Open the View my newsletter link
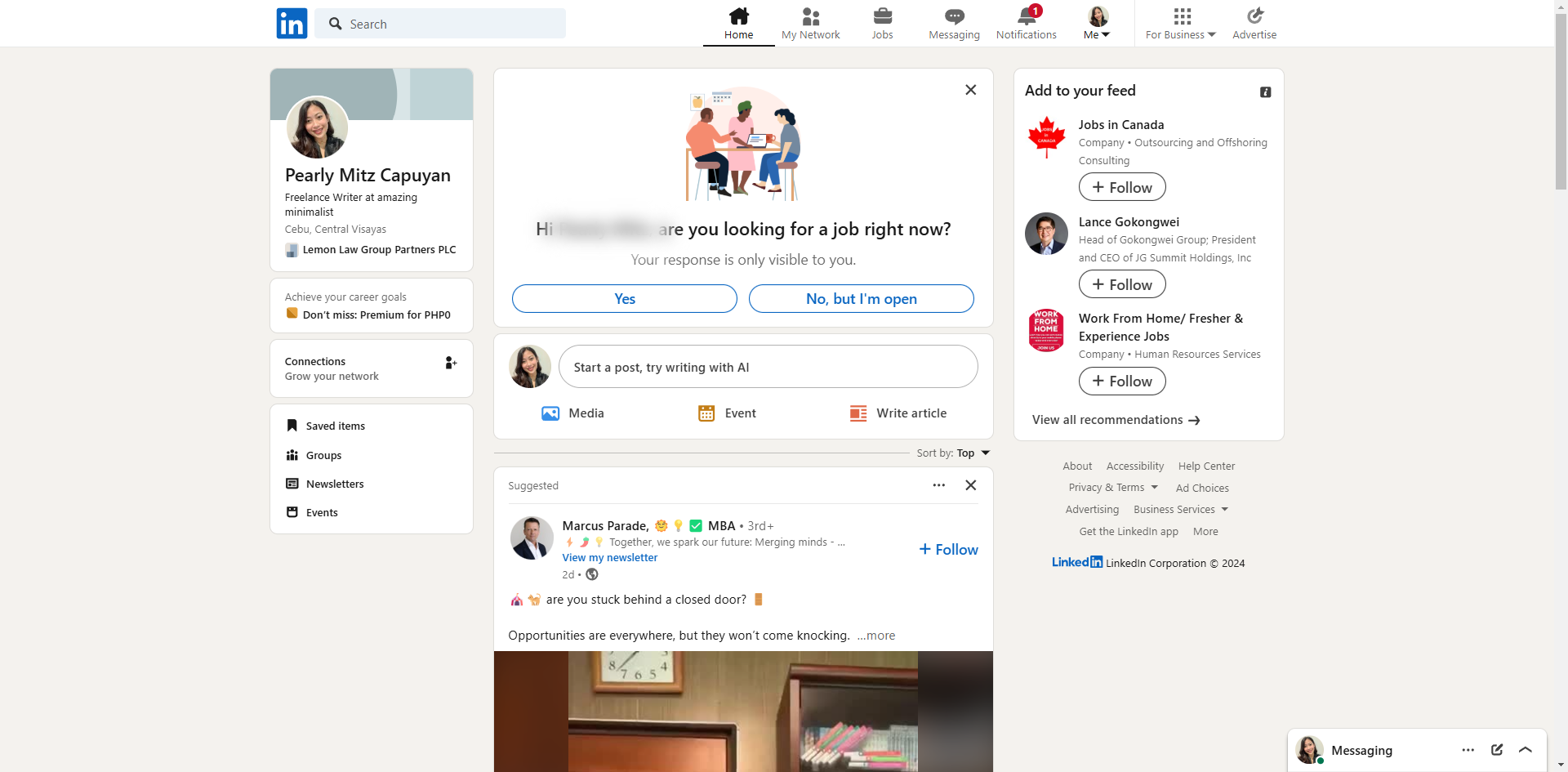Viewport: 1568px width, 772px height. 610,558
